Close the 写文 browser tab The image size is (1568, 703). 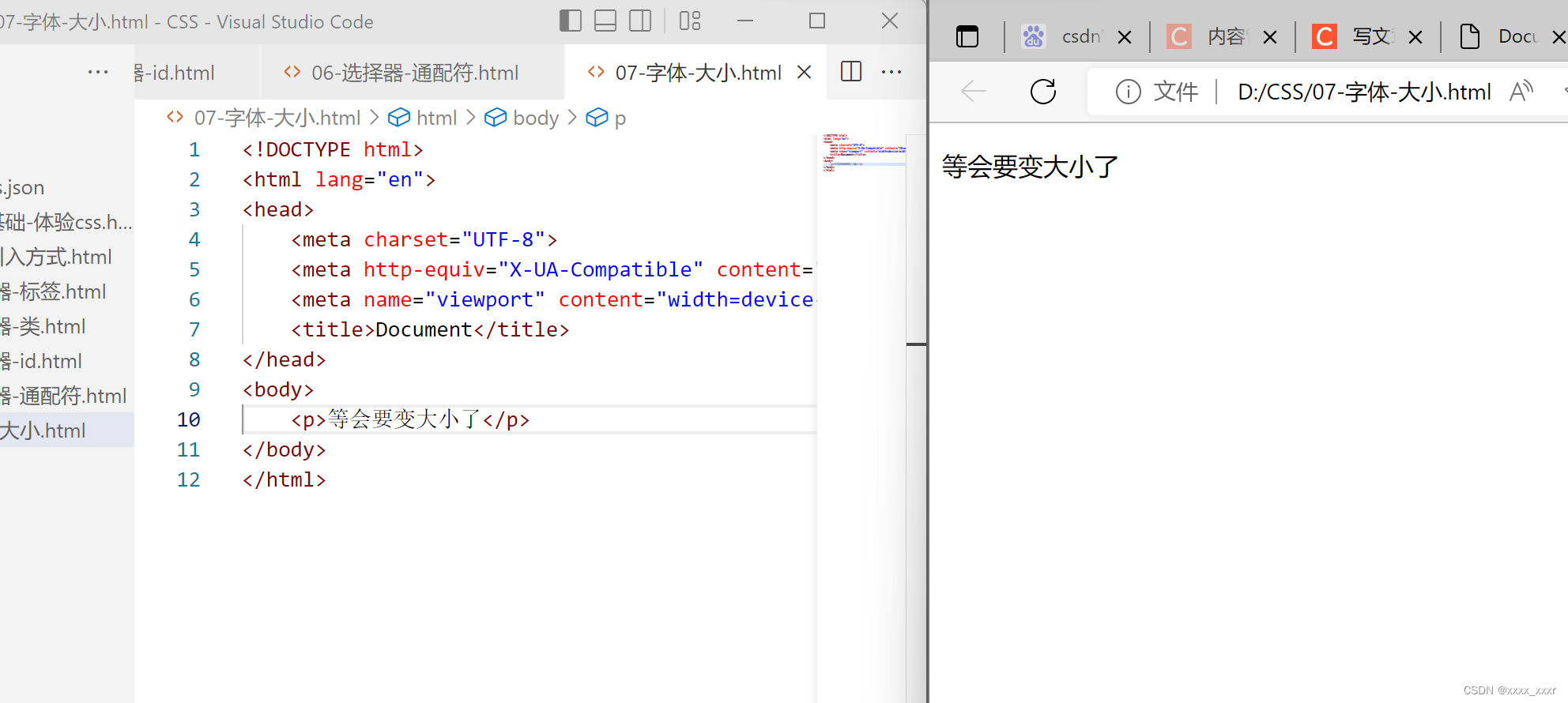(1415, 36)
